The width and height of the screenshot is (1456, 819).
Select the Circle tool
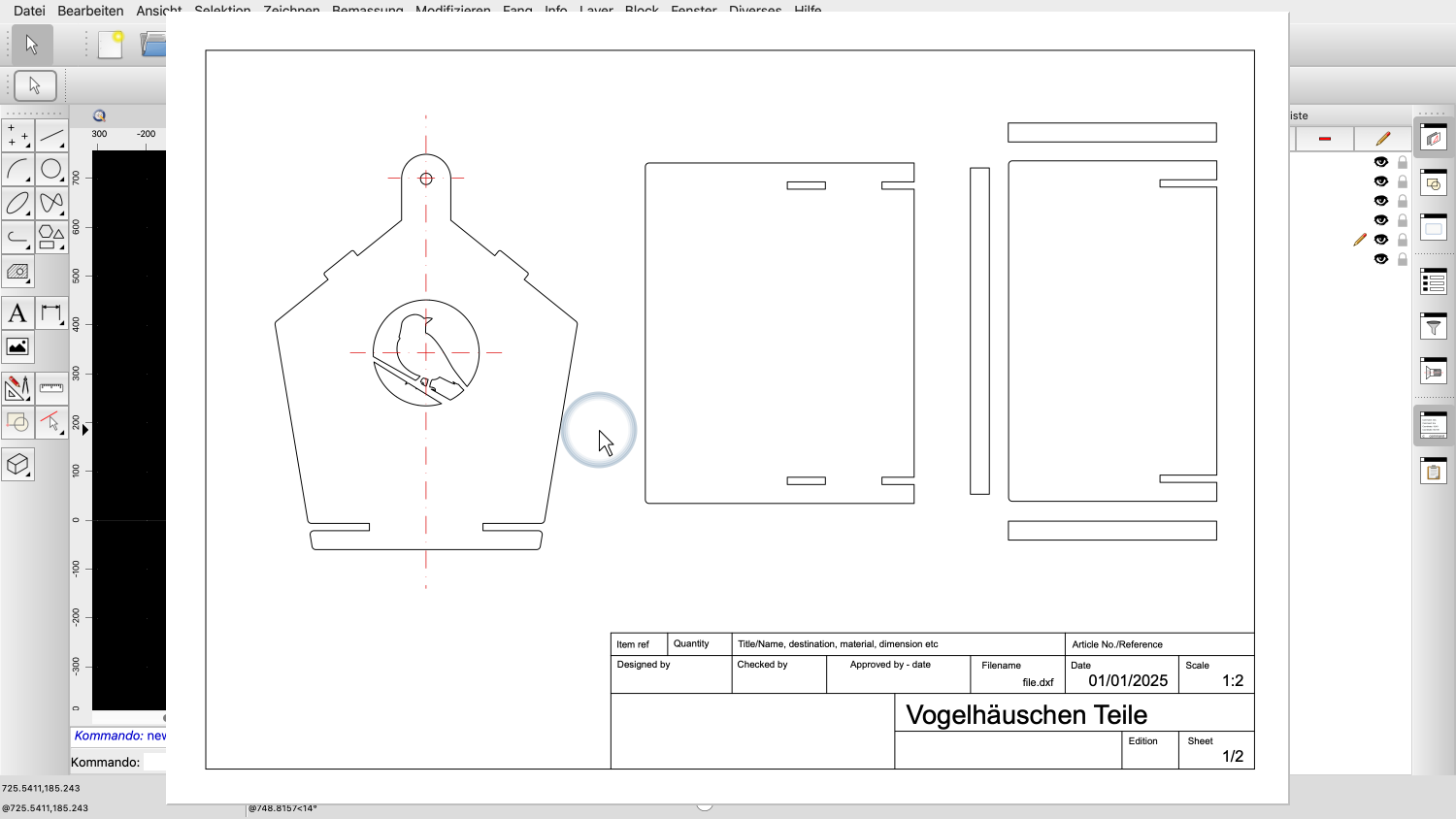click(52, 170)
